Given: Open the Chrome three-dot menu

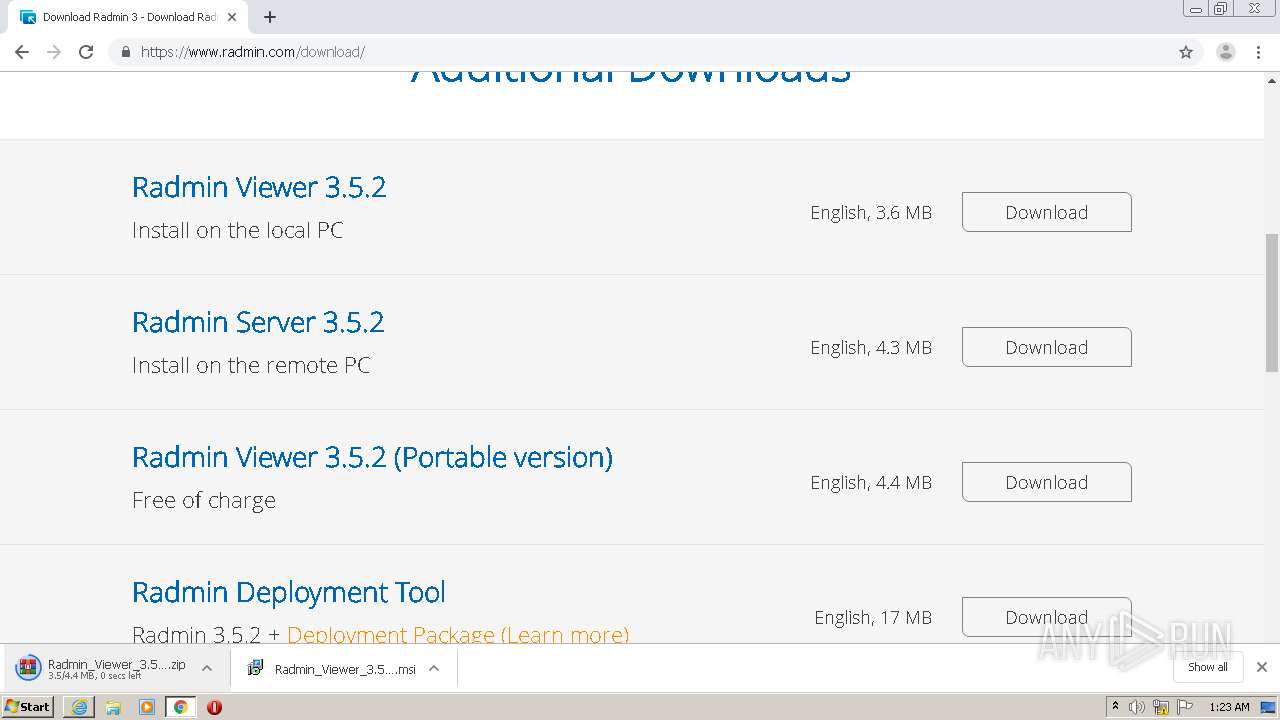Looking at the screenshot, I should pyautogui.click(x=1258, y=52).
